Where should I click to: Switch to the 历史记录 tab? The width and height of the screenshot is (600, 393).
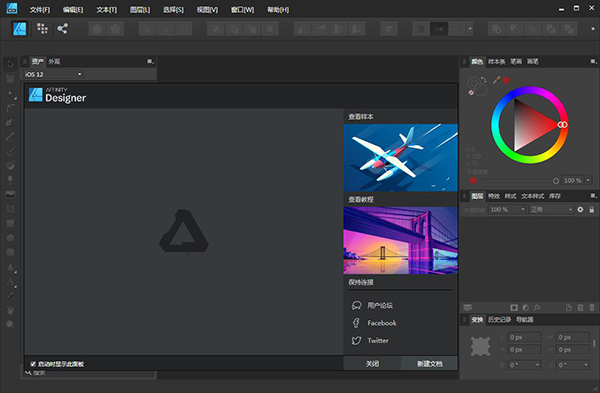(499, 320)
